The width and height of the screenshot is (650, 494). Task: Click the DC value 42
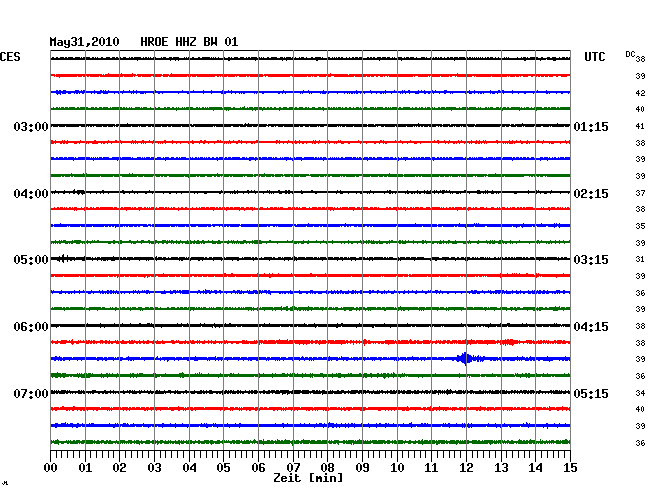[x=640, y=93]
